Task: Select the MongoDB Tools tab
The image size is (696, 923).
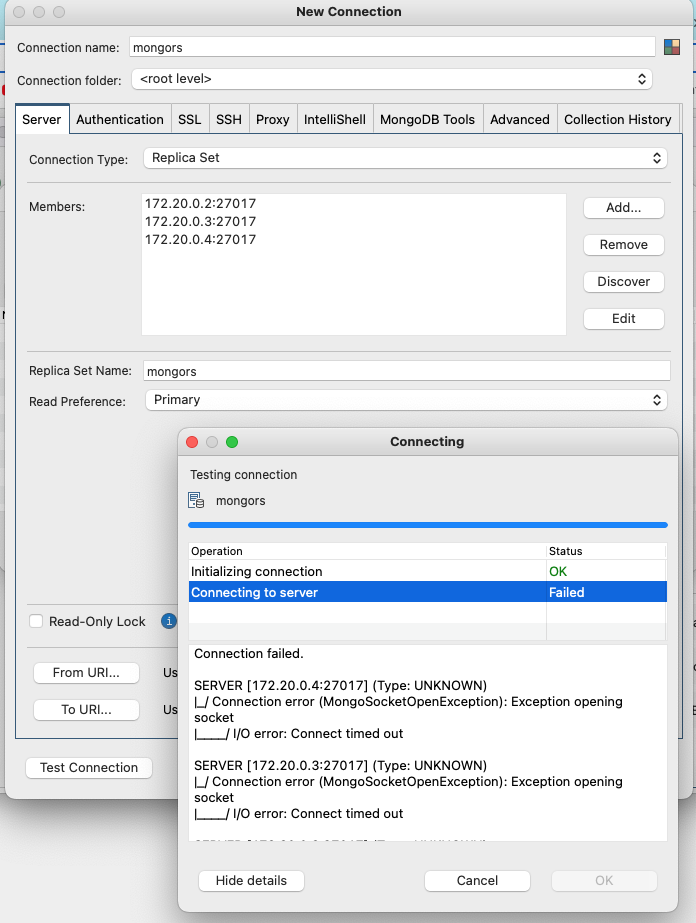Action: [427, 119]
